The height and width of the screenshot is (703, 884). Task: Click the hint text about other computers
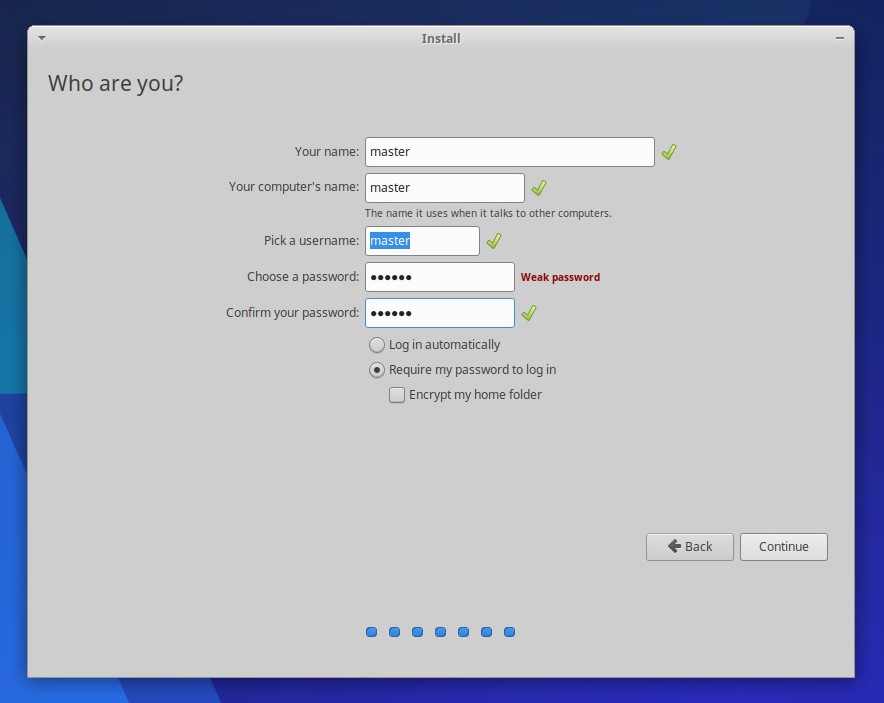click(488, 213)
